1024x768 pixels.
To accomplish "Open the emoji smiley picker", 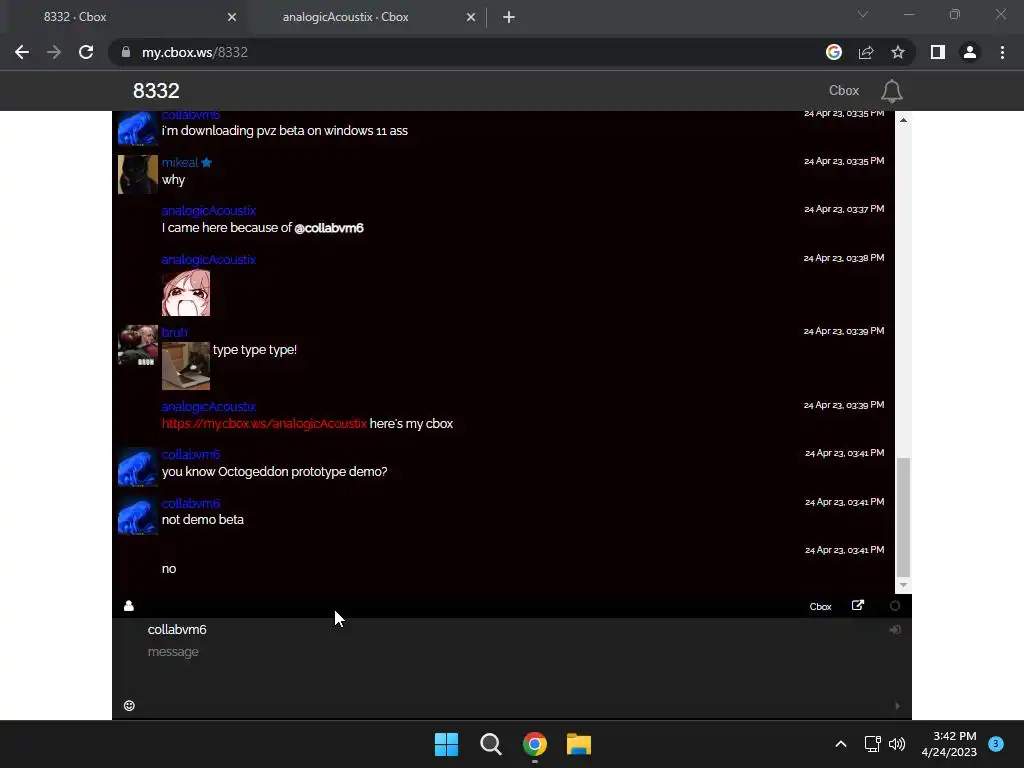I will tap(129, 705).
